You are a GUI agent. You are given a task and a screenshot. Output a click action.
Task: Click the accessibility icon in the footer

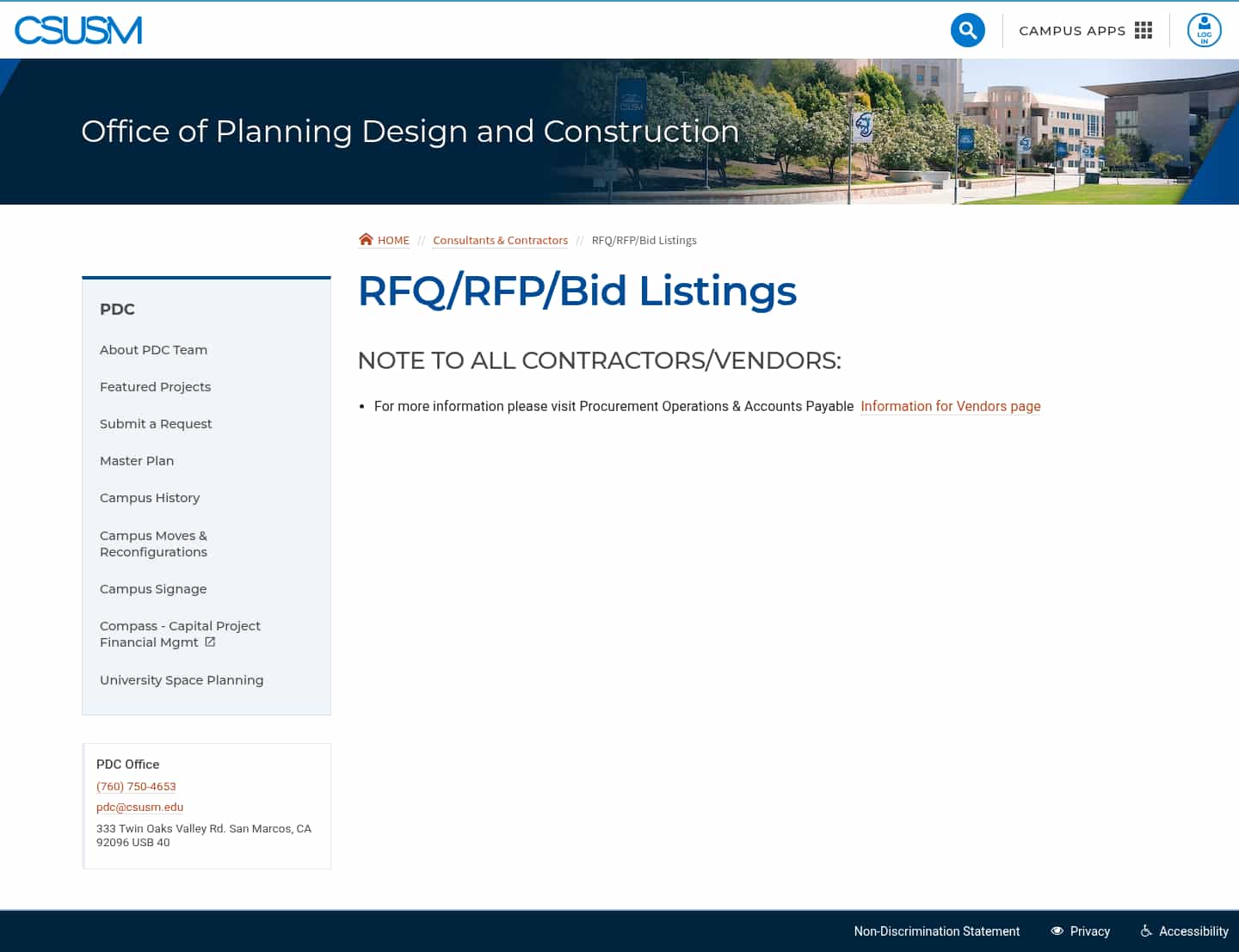(1146, 931)
